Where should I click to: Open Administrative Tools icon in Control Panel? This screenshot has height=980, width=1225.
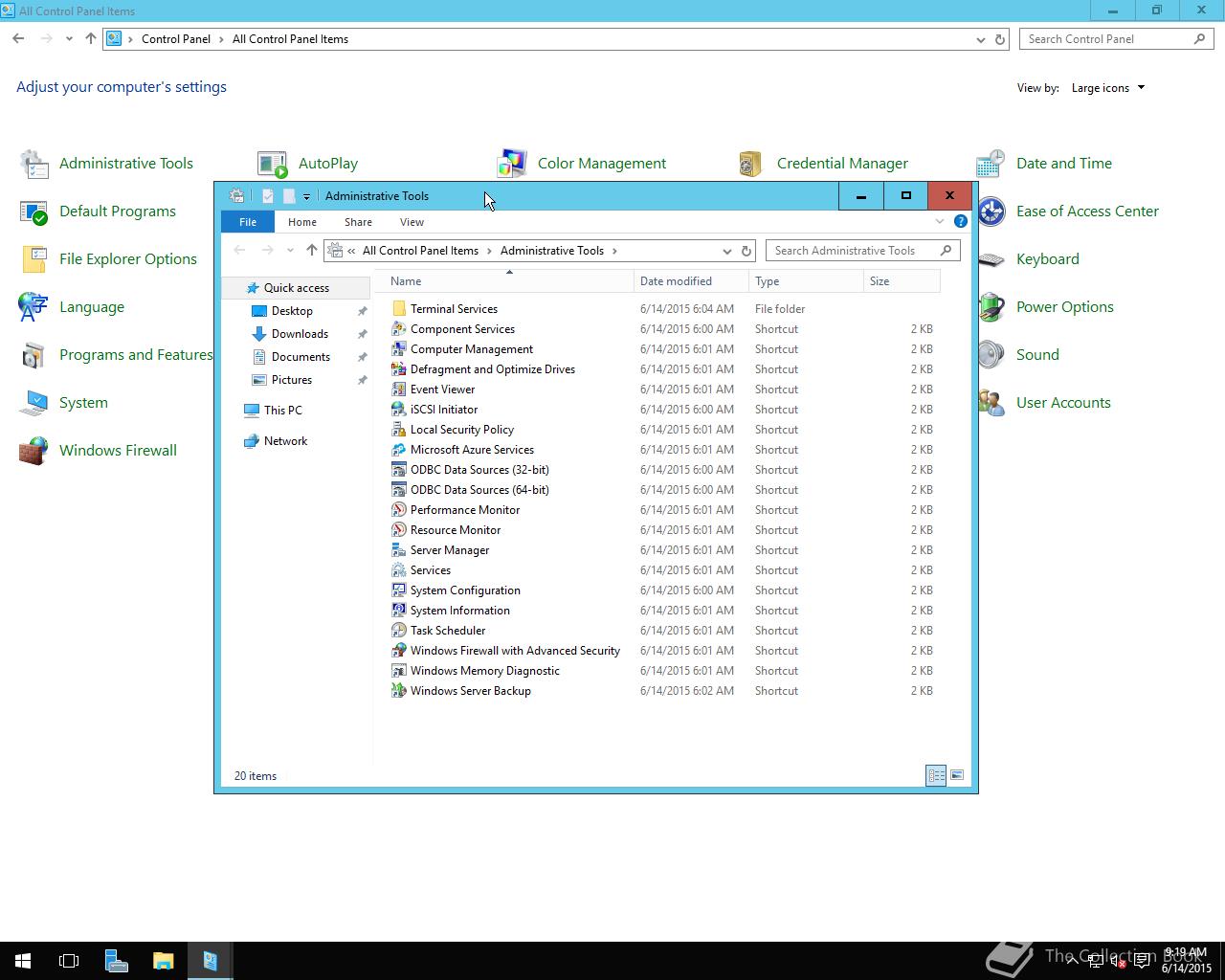coord(33,164)
